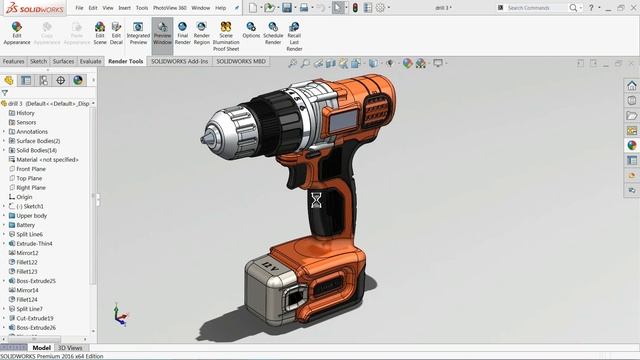Expand Extrude-Thin4 feature
Viewport: 640px width, 360px height.
tap(4, 244)
